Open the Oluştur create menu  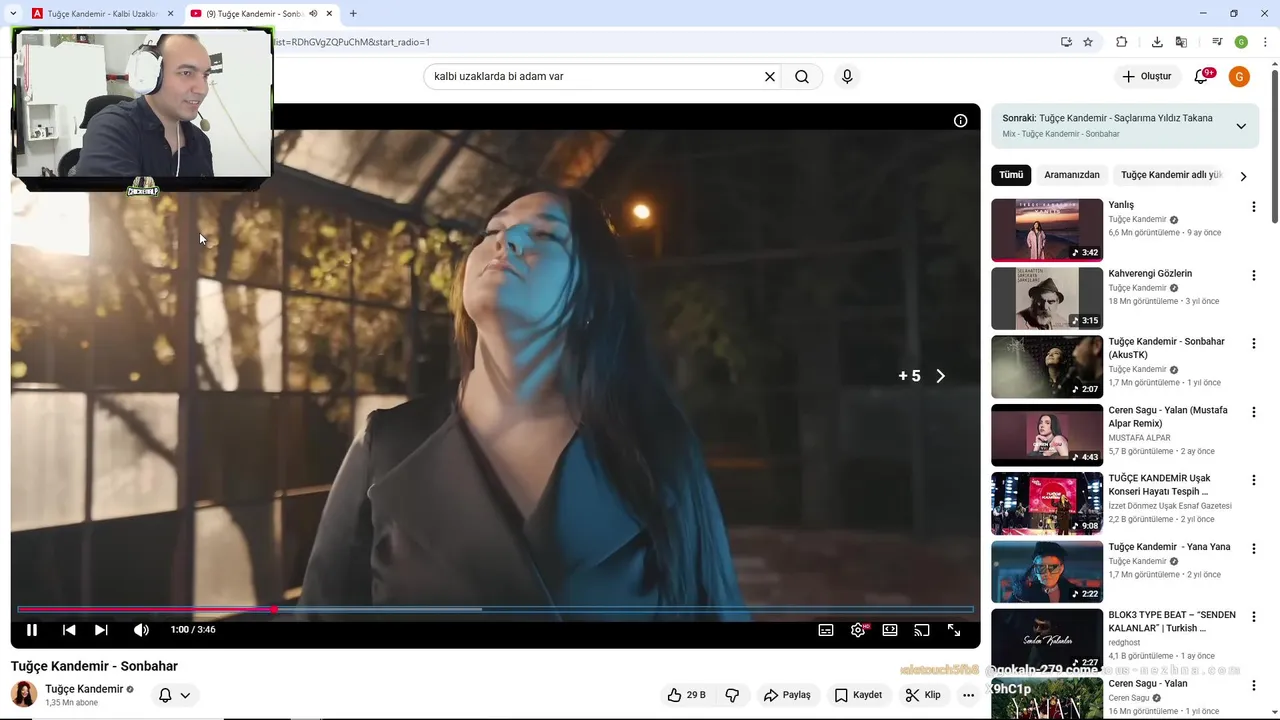(x=1146, y=76)
